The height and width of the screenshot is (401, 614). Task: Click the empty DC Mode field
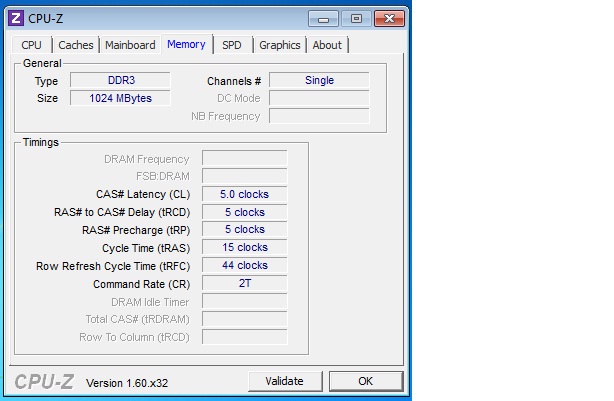(319, 98)
